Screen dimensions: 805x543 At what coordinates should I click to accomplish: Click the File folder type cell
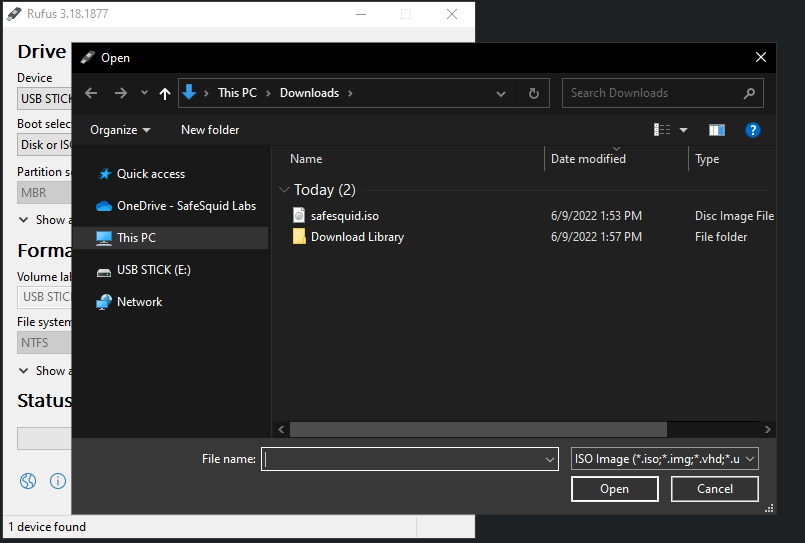pyautogui.click(x=721, y=237)
